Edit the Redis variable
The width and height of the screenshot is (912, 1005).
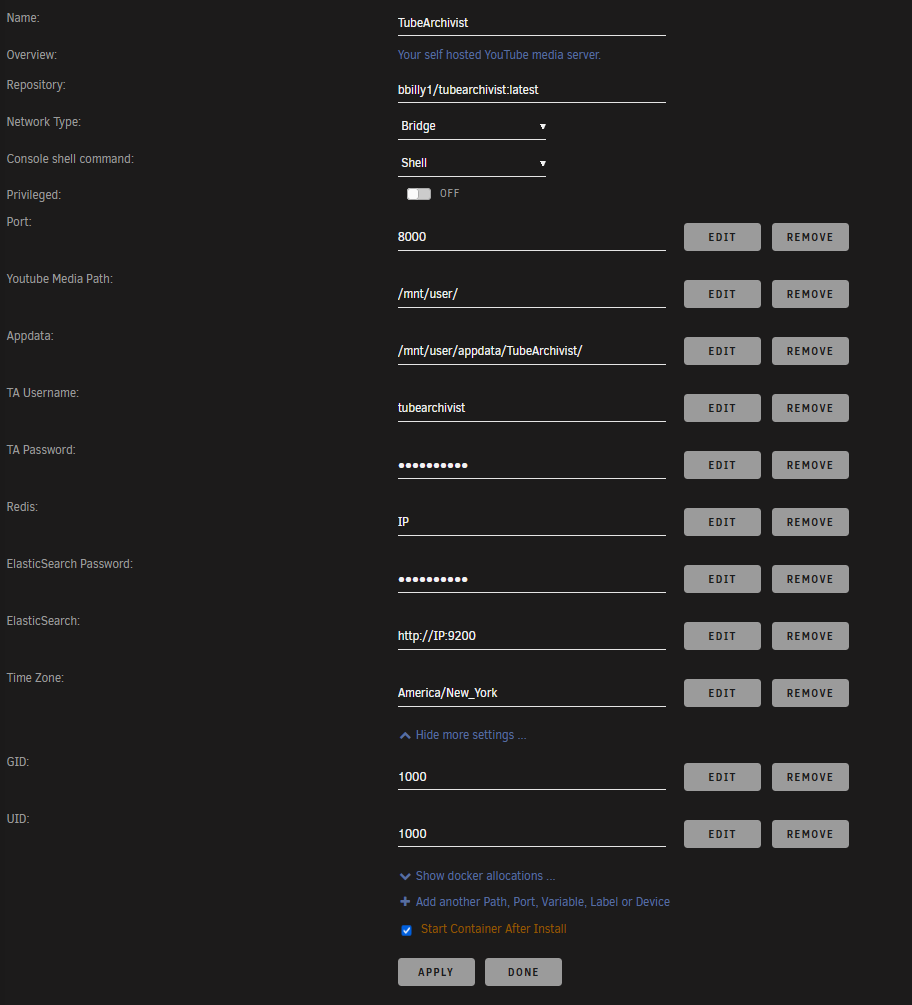click(x=722, y=522)
